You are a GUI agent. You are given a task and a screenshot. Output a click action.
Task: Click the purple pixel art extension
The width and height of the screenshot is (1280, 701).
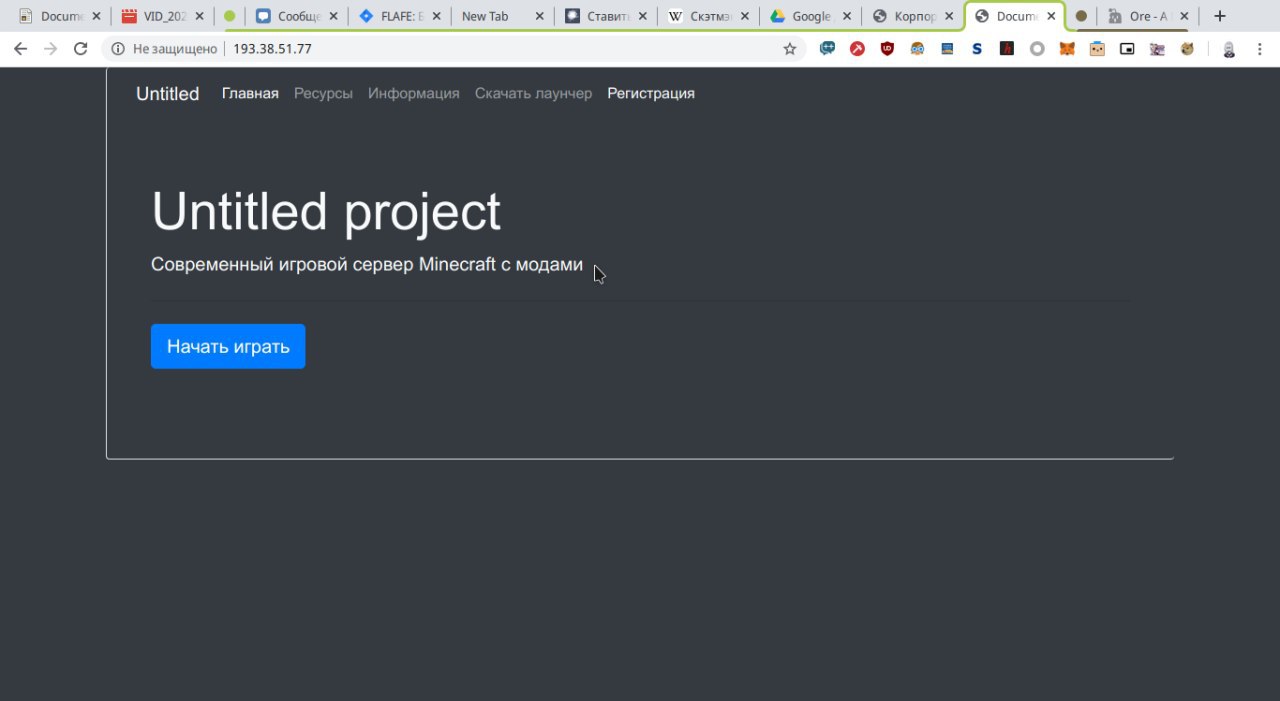[1157, 48]
